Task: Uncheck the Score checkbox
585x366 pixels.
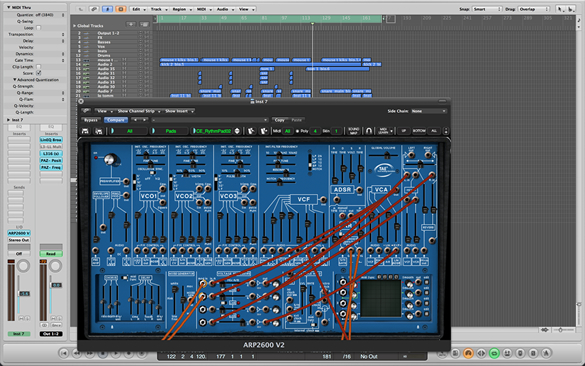Action: point(38,73)
